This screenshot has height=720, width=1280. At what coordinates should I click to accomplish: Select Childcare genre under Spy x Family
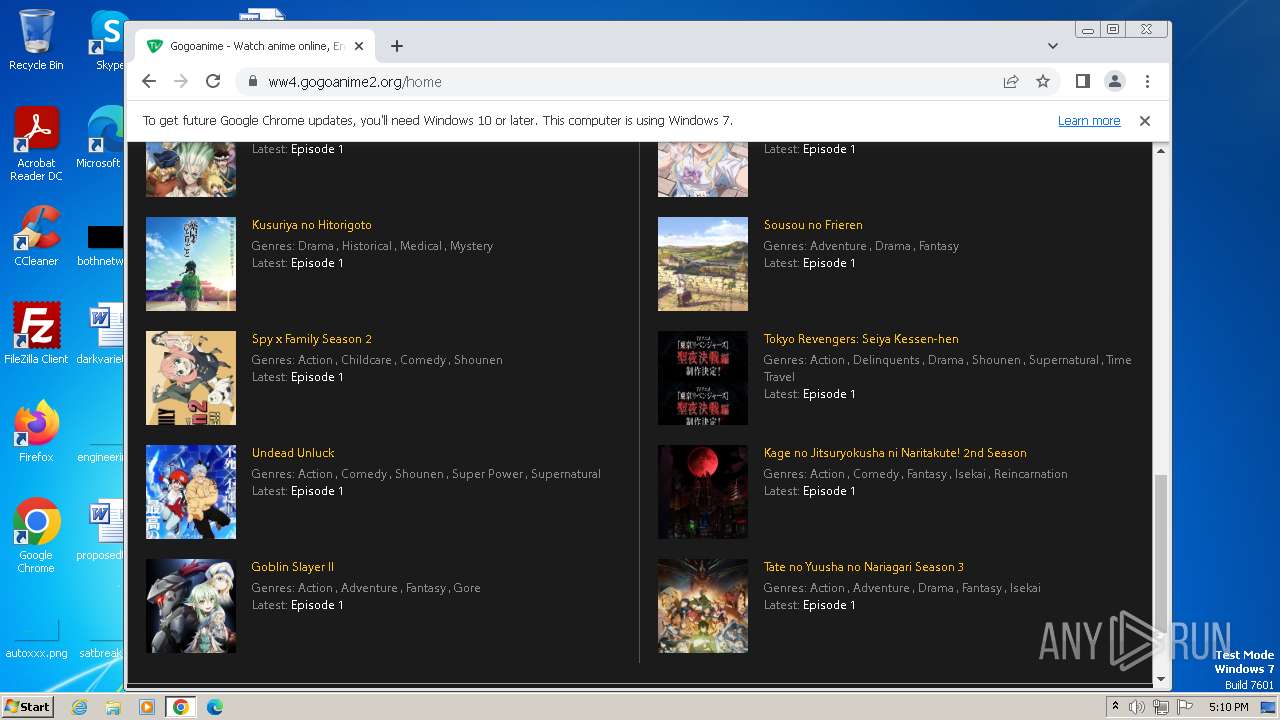pos(366,360)
